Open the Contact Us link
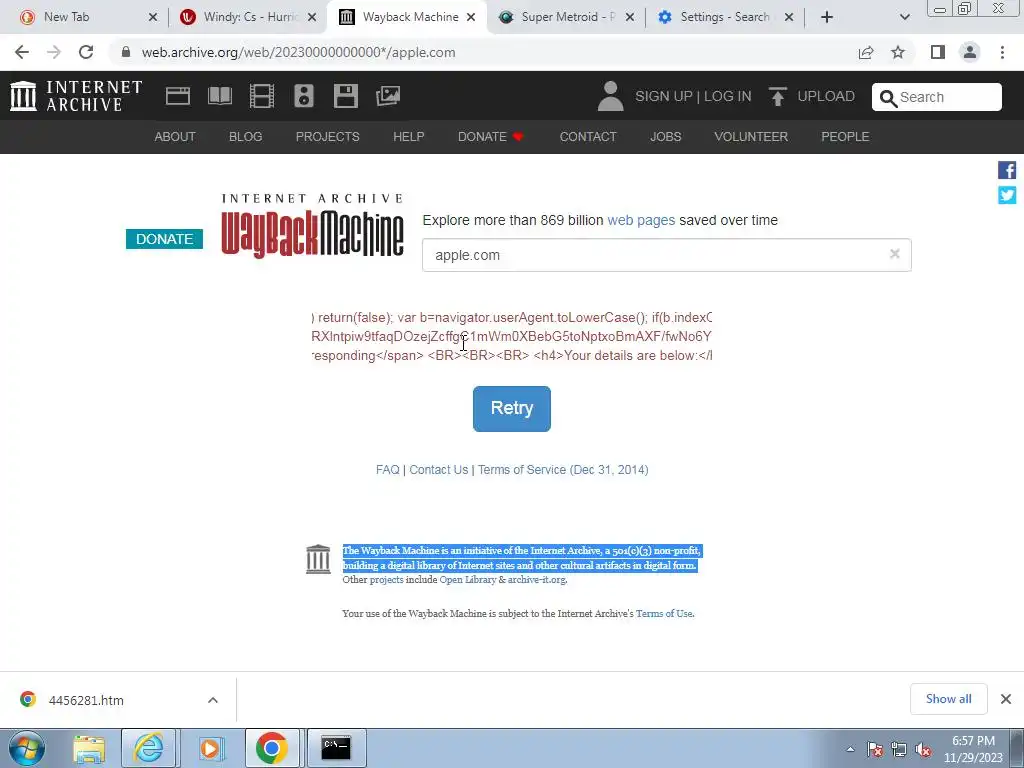The width and height of the screenshot is (1024, 768). 439,470
